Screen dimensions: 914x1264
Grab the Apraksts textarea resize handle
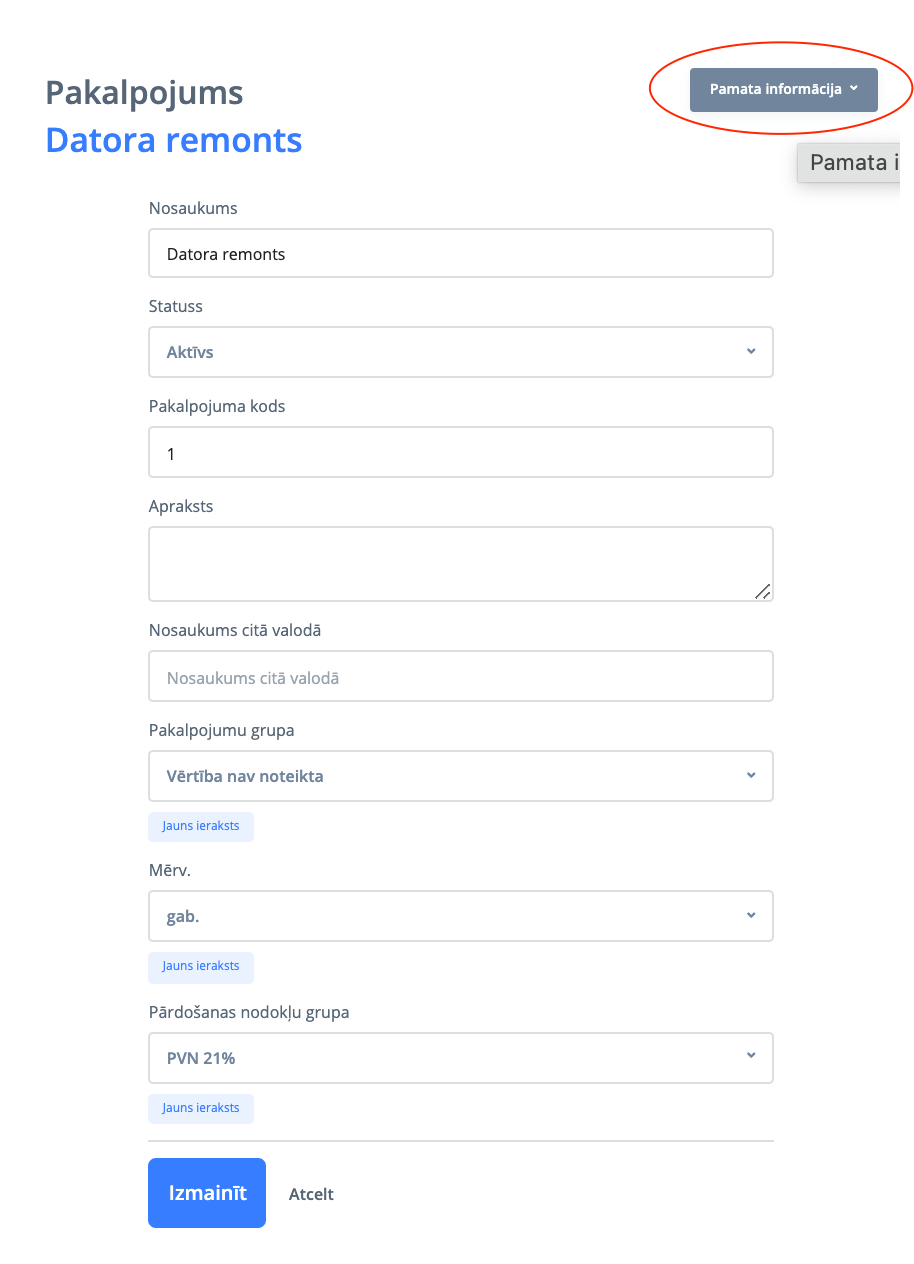[762, 591]
